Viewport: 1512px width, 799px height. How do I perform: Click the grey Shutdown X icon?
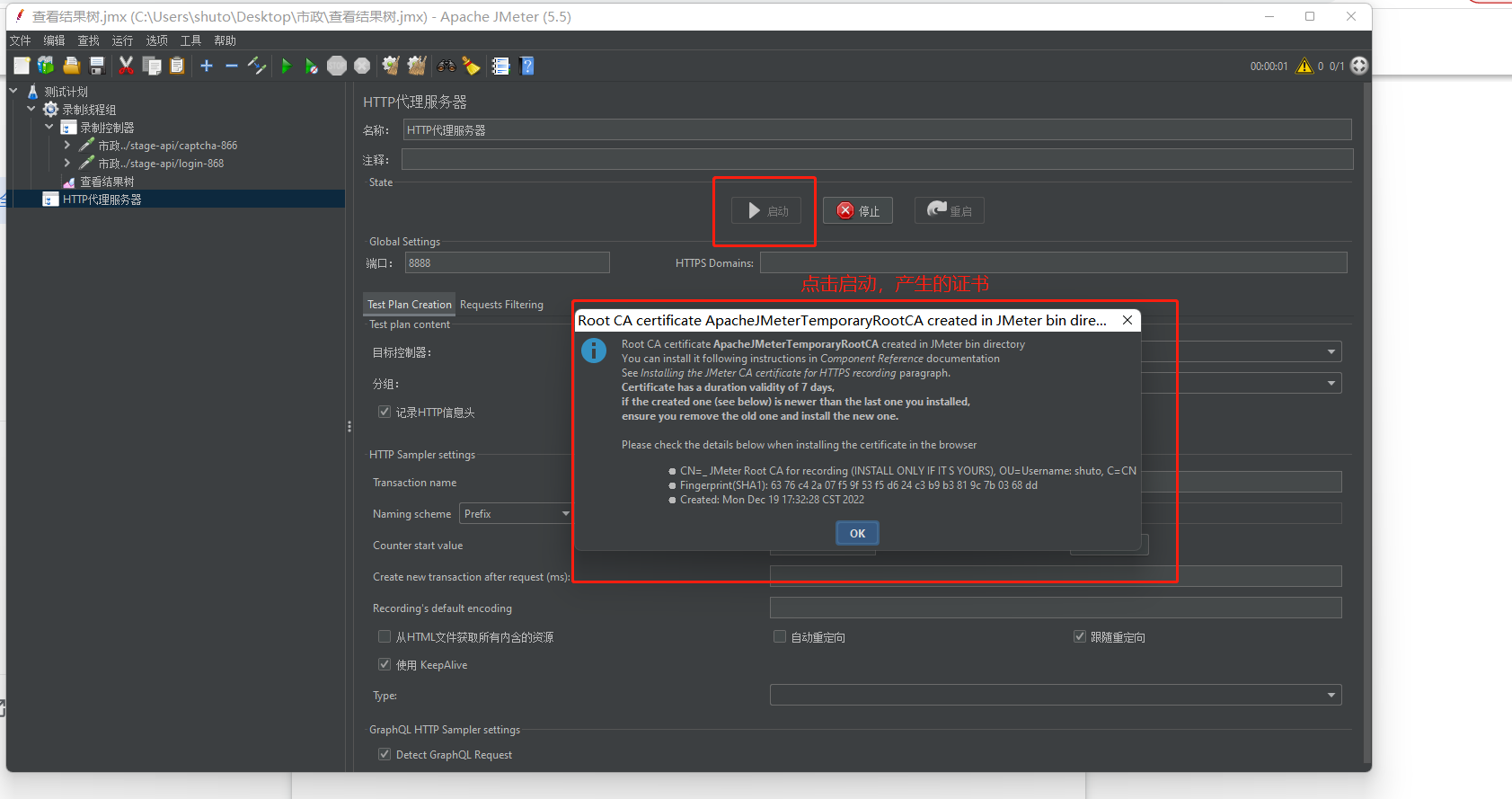point(362,66)
